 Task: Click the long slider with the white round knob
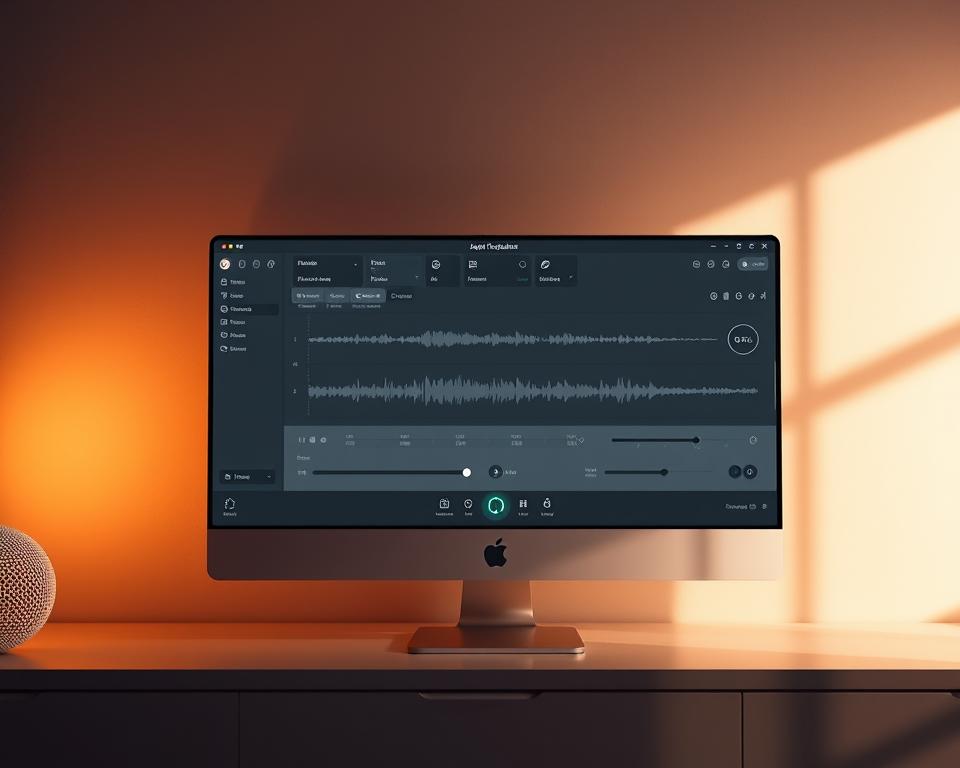pyautogui.click(x=391, y=472)
